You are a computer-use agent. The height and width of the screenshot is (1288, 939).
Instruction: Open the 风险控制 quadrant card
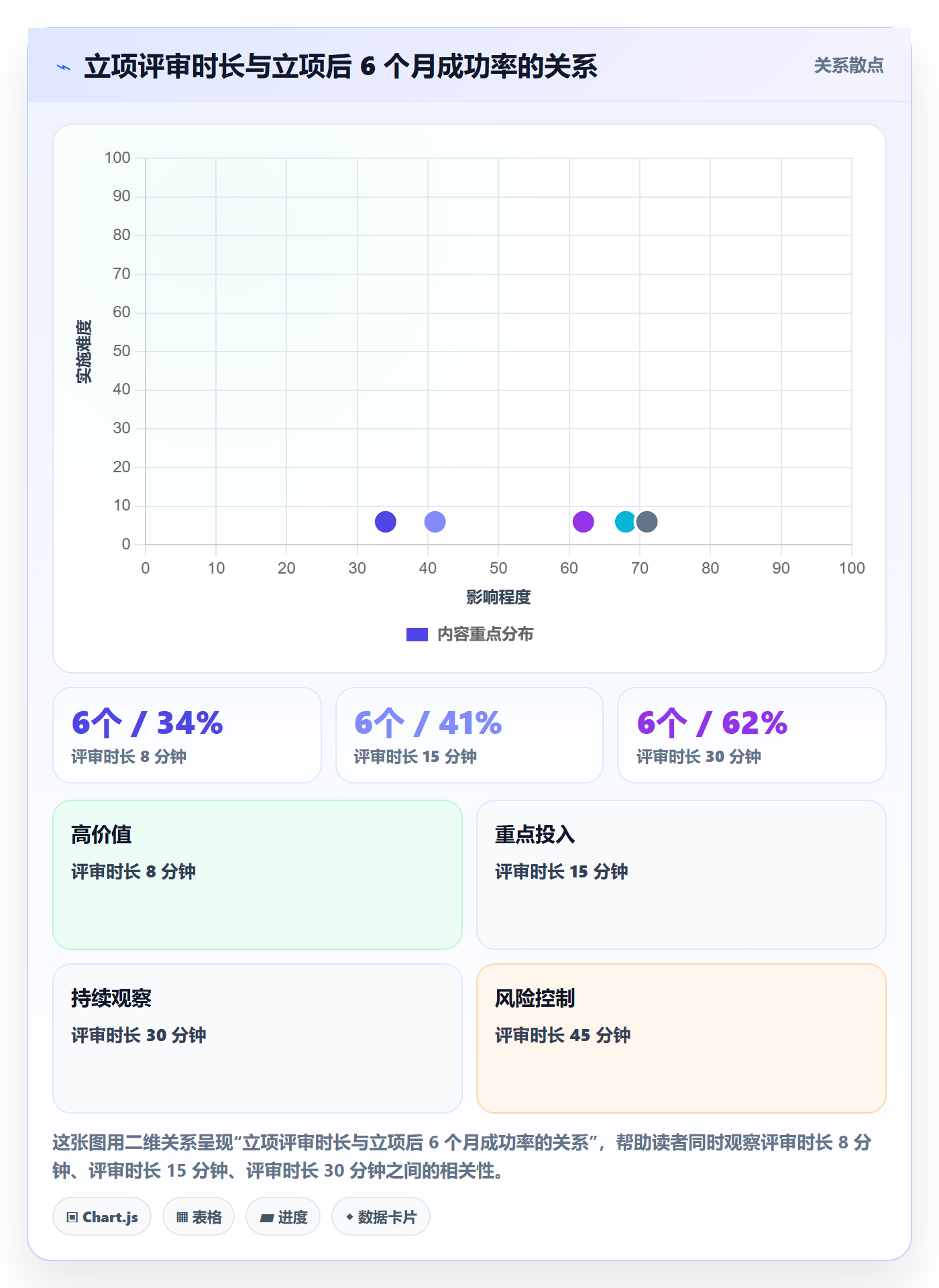coord(681,1038)
